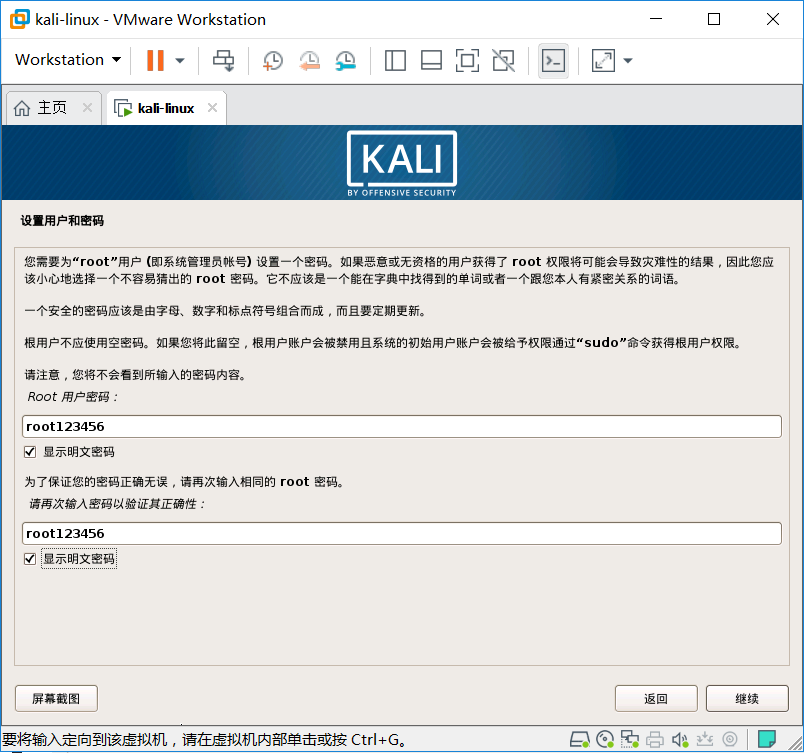Viewport: 804px width, 753px height.
Task: Click the orange Pause VM button
Action: [x=155, y=60]
